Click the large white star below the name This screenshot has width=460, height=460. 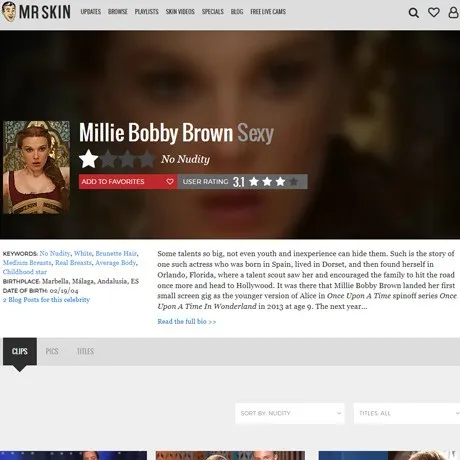coord(88,159)
